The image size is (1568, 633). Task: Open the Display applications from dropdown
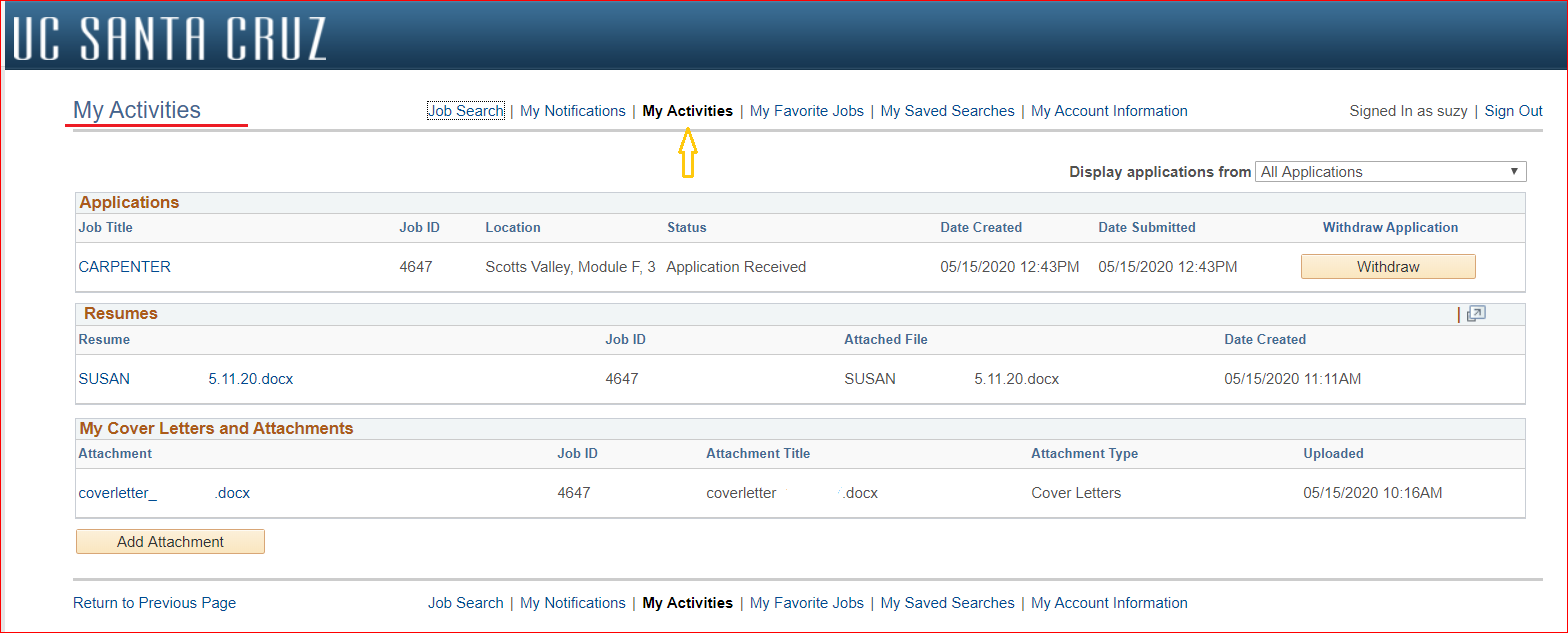click(1391, 172)
